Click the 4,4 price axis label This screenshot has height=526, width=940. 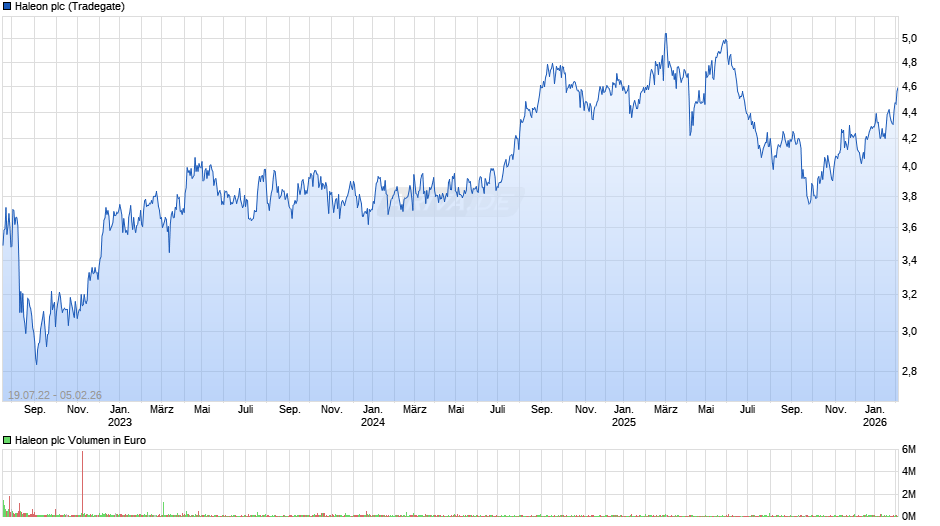(909, 112)
